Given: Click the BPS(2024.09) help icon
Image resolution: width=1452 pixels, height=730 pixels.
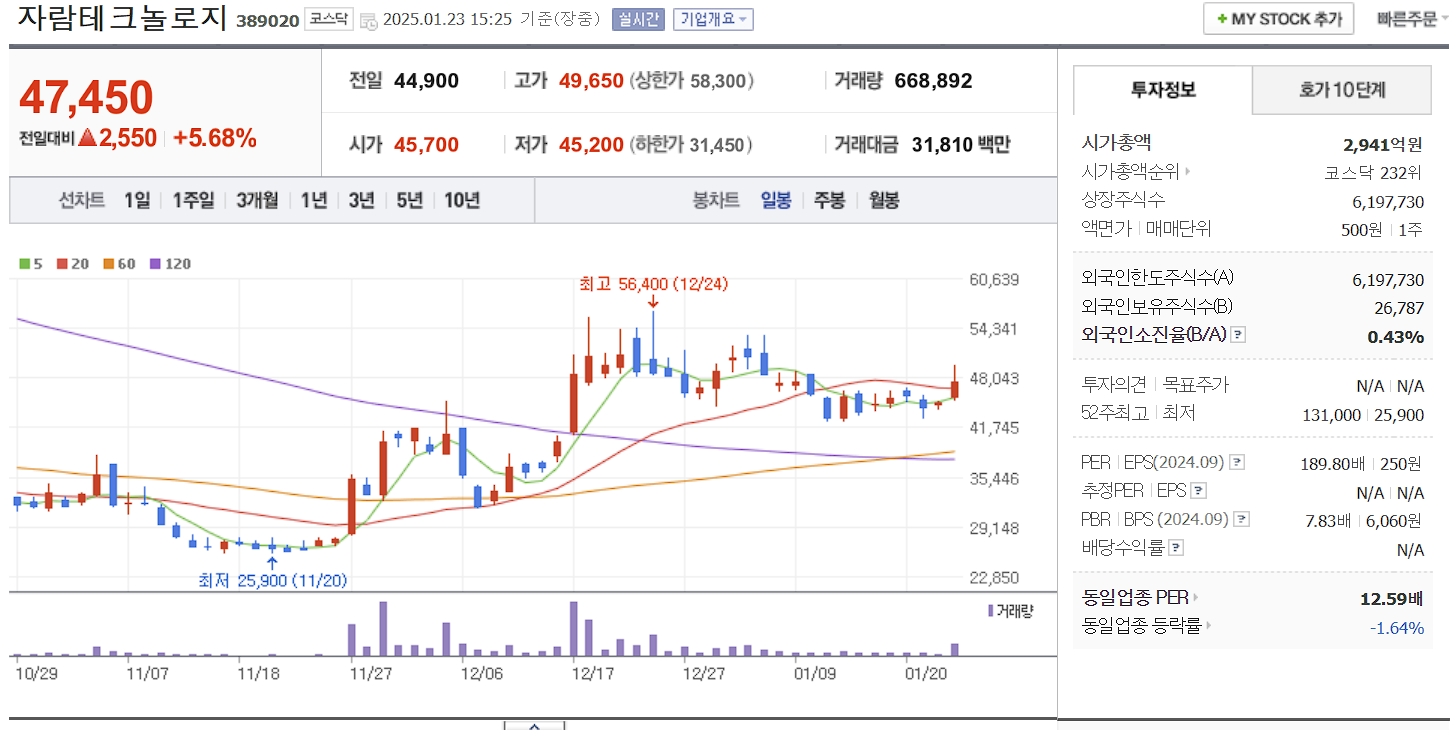Looking at the screenshot, I should pos(1242,519).
